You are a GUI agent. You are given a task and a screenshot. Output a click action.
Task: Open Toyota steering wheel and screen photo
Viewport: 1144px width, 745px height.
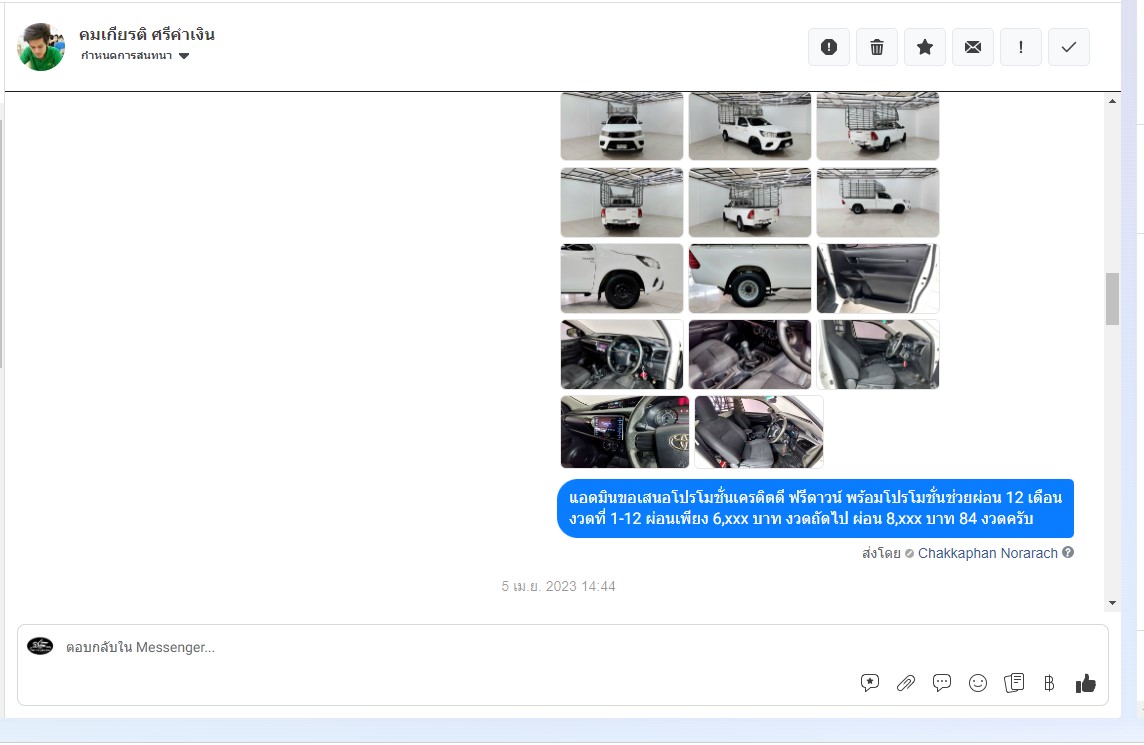(625, 432)
